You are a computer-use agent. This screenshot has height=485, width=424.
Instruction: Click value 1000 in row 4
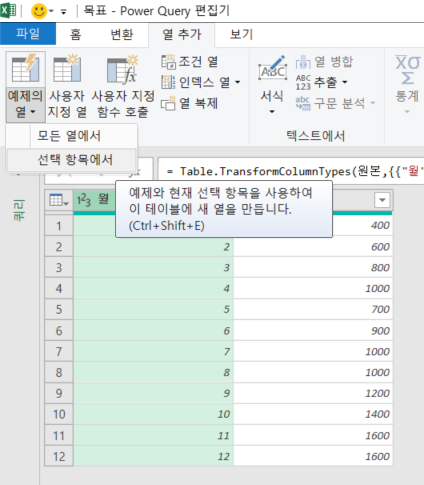(313, 289)
